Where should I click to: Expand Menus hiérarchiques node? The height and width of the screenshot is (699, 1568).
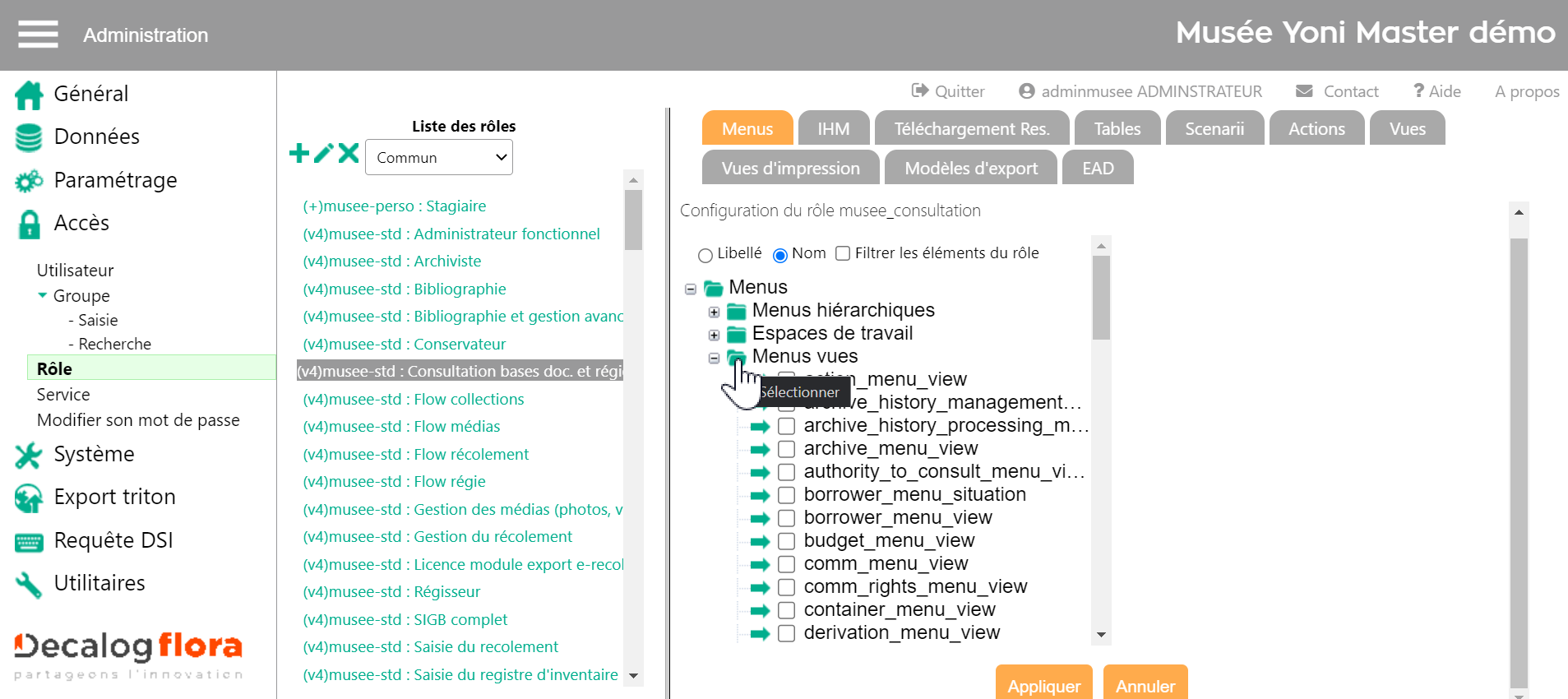coord(714,312)
